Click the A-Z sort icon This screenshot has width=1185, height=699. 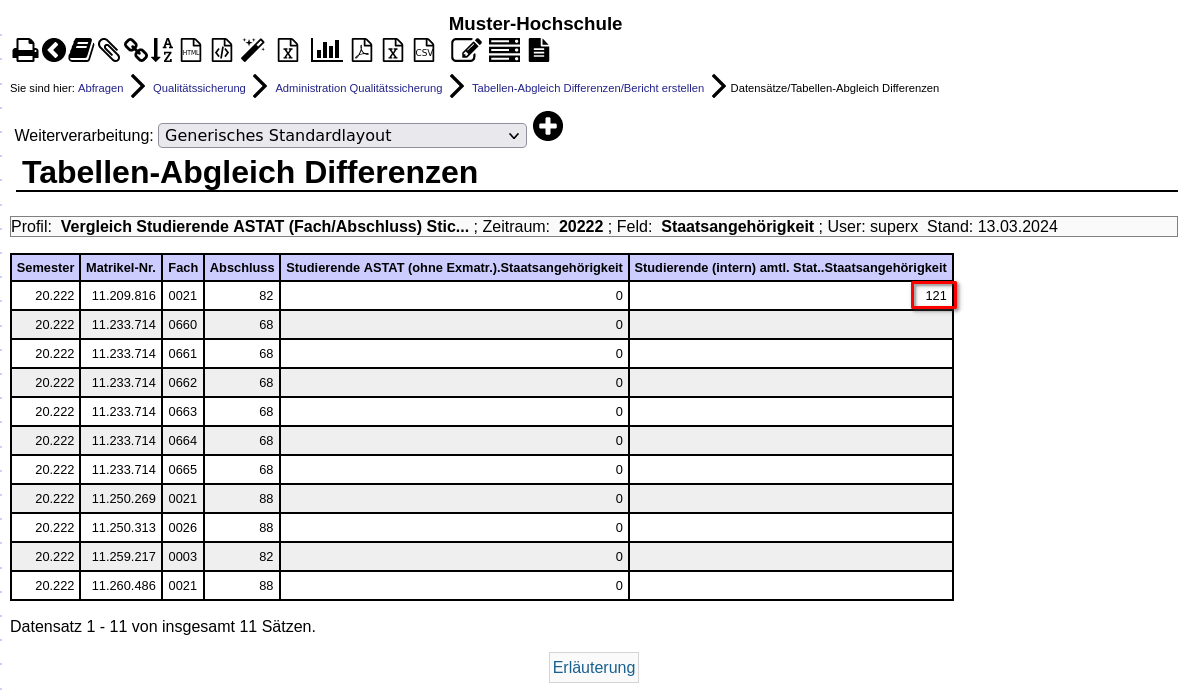pyautogui.click(x=163, y=50)
